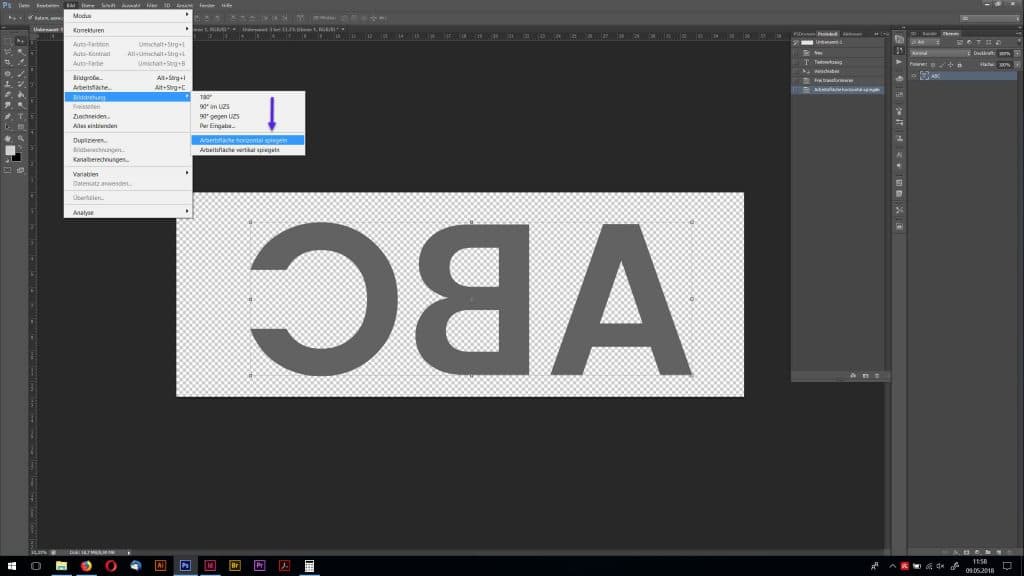1024x576 pixels.
Task: Click the foreground color swatch
Action: (x=10, y=151)
